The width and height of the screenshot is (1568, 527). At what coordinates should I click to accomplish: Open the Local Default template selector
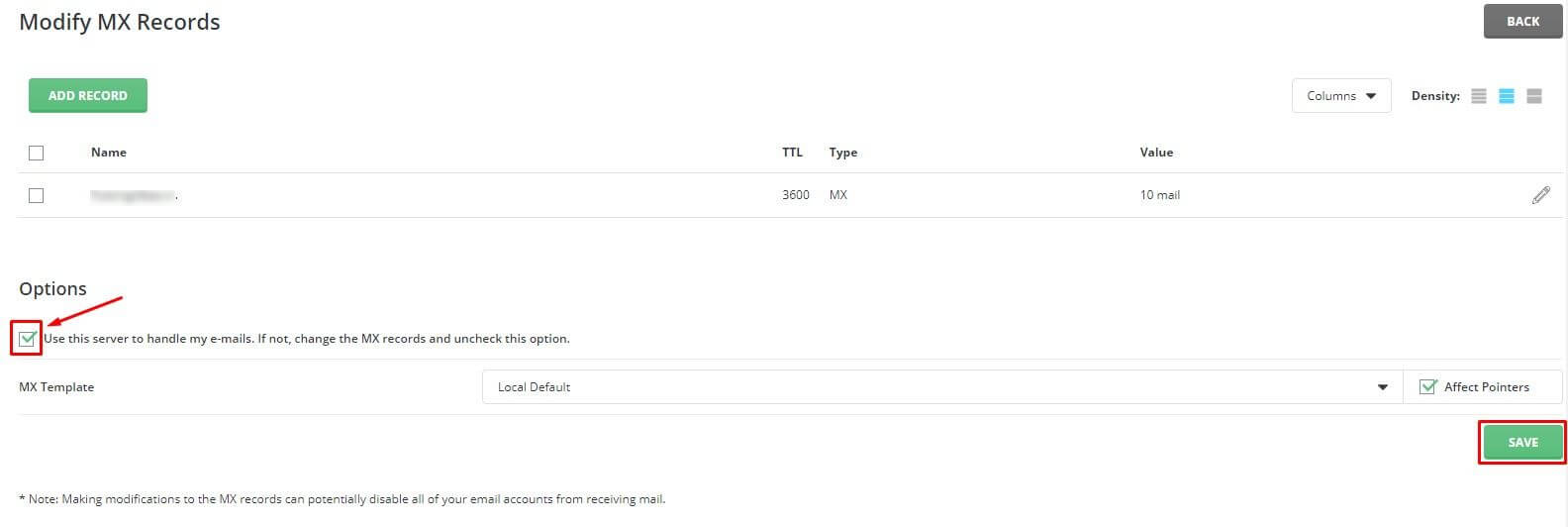(941, 387)
